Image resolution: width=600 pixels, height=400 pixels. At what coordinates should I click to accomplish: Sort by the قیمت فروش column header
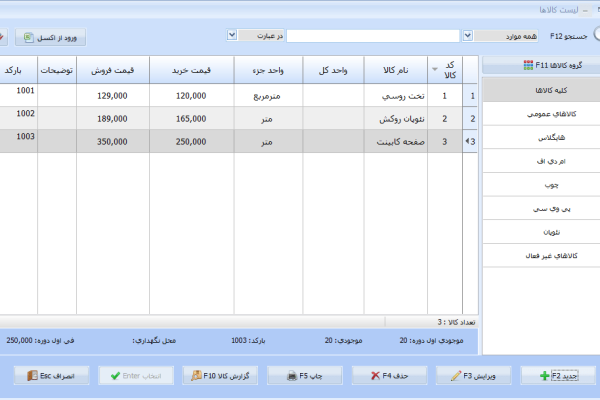click(113, 70)
